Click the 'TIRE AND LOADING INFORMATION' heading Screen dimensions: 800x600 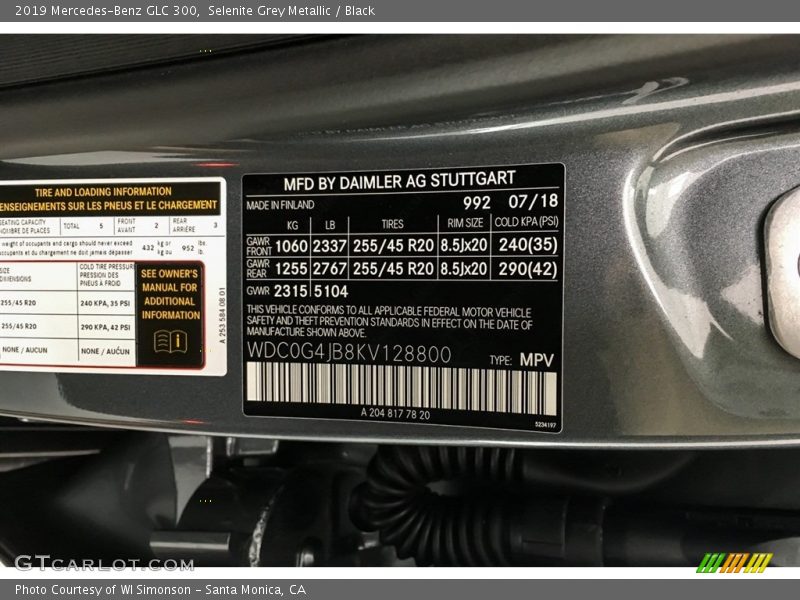coord(103,192)
